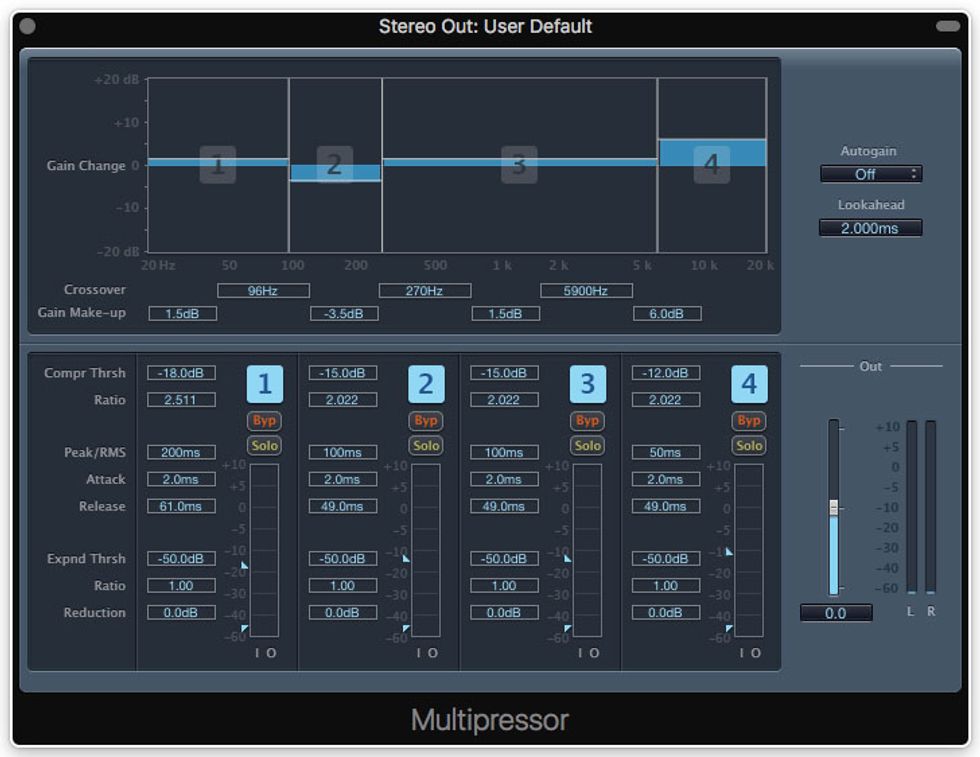Image resolution: width=980 pixels, height=757 pixels.
Task: Click the -18.0dB Compr Thrsh field
Action: click(181, 373)
